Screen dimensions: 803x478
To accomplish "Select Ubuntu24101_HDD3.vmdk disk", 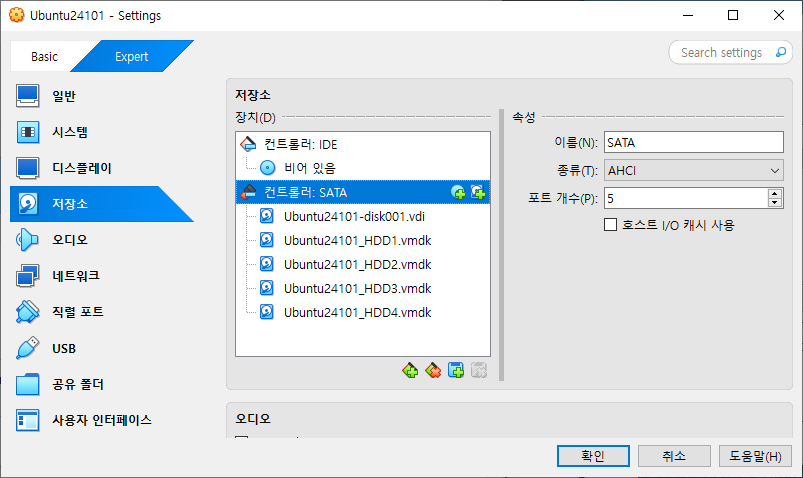I will coord(363,288).
